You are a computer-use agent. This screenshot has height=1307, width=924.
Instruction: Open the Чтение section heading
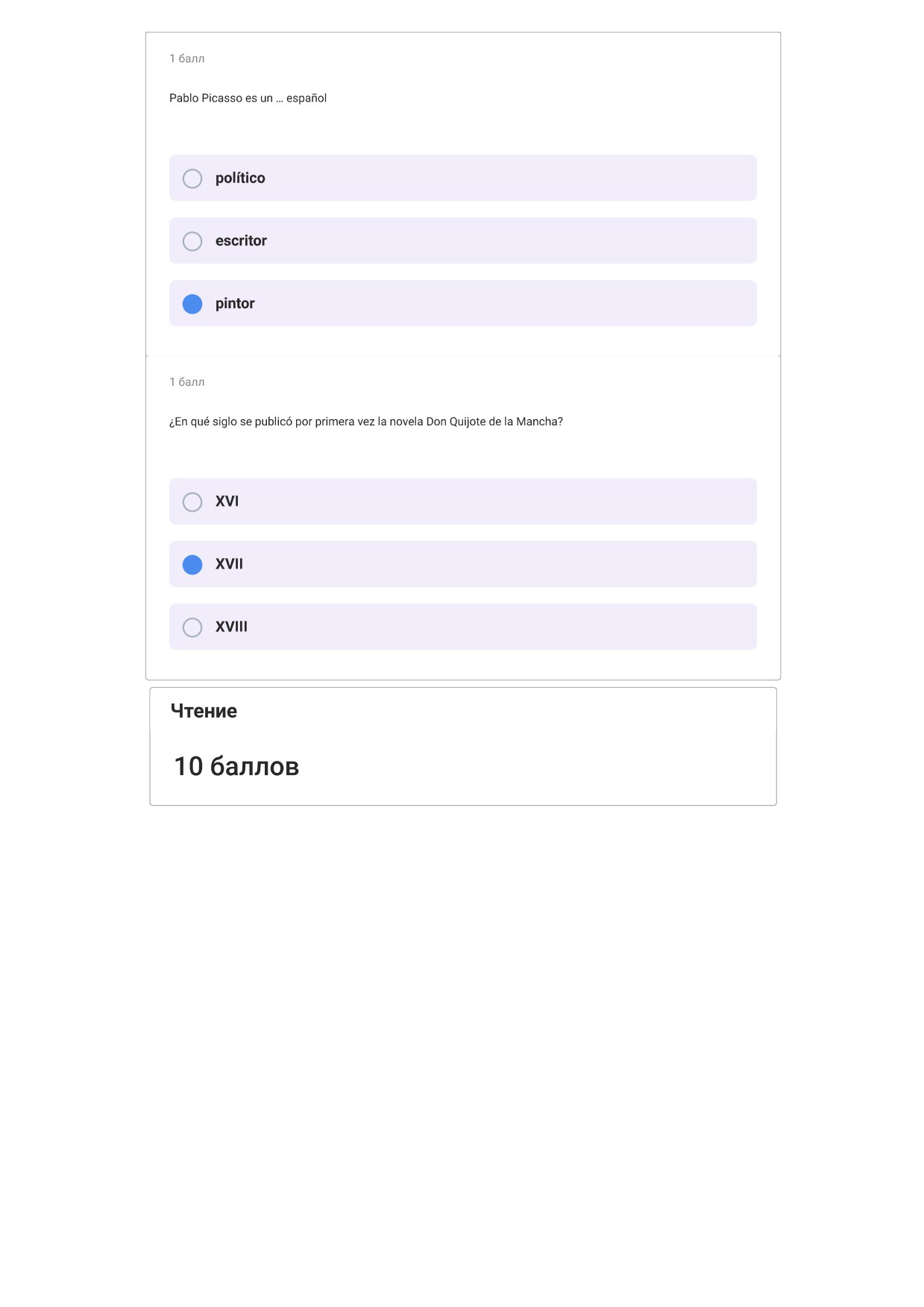tap(204, 711)
